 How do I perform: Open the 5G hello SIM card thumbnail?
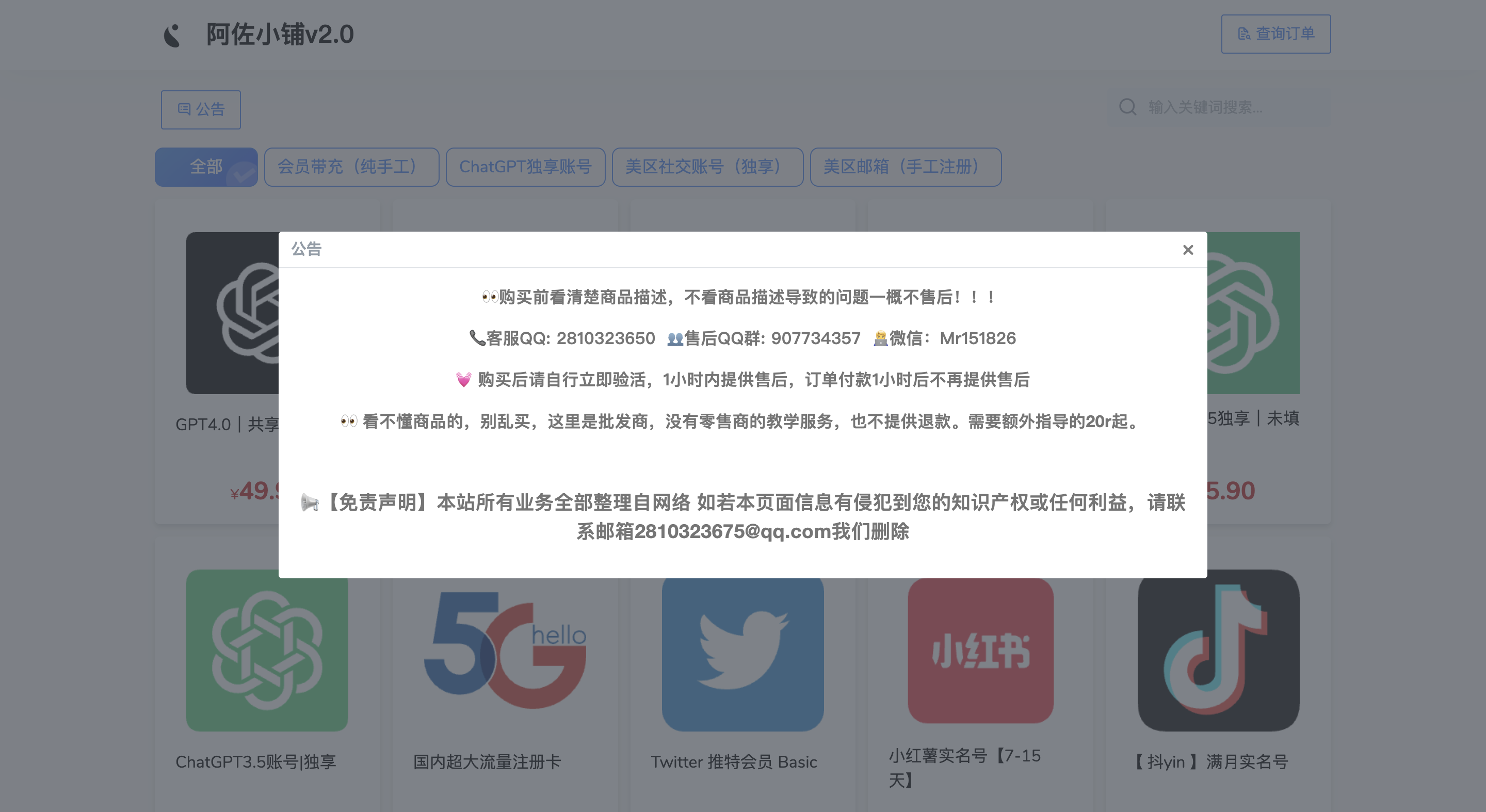tap(505, 651)
